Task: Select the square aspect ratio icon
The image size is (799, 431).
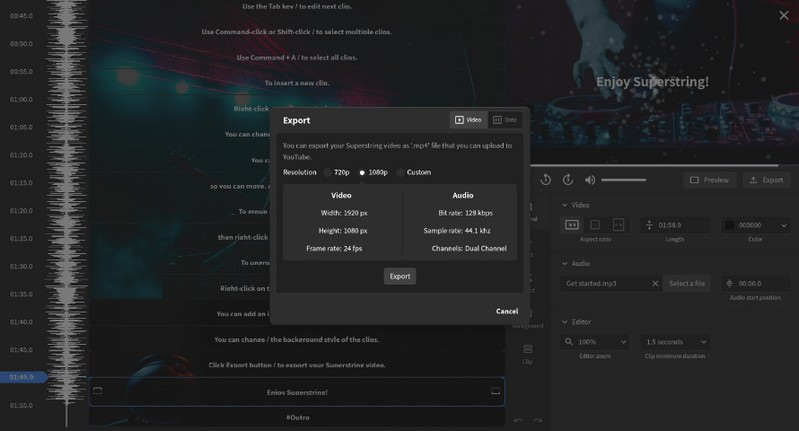Action: pos(595,225)
